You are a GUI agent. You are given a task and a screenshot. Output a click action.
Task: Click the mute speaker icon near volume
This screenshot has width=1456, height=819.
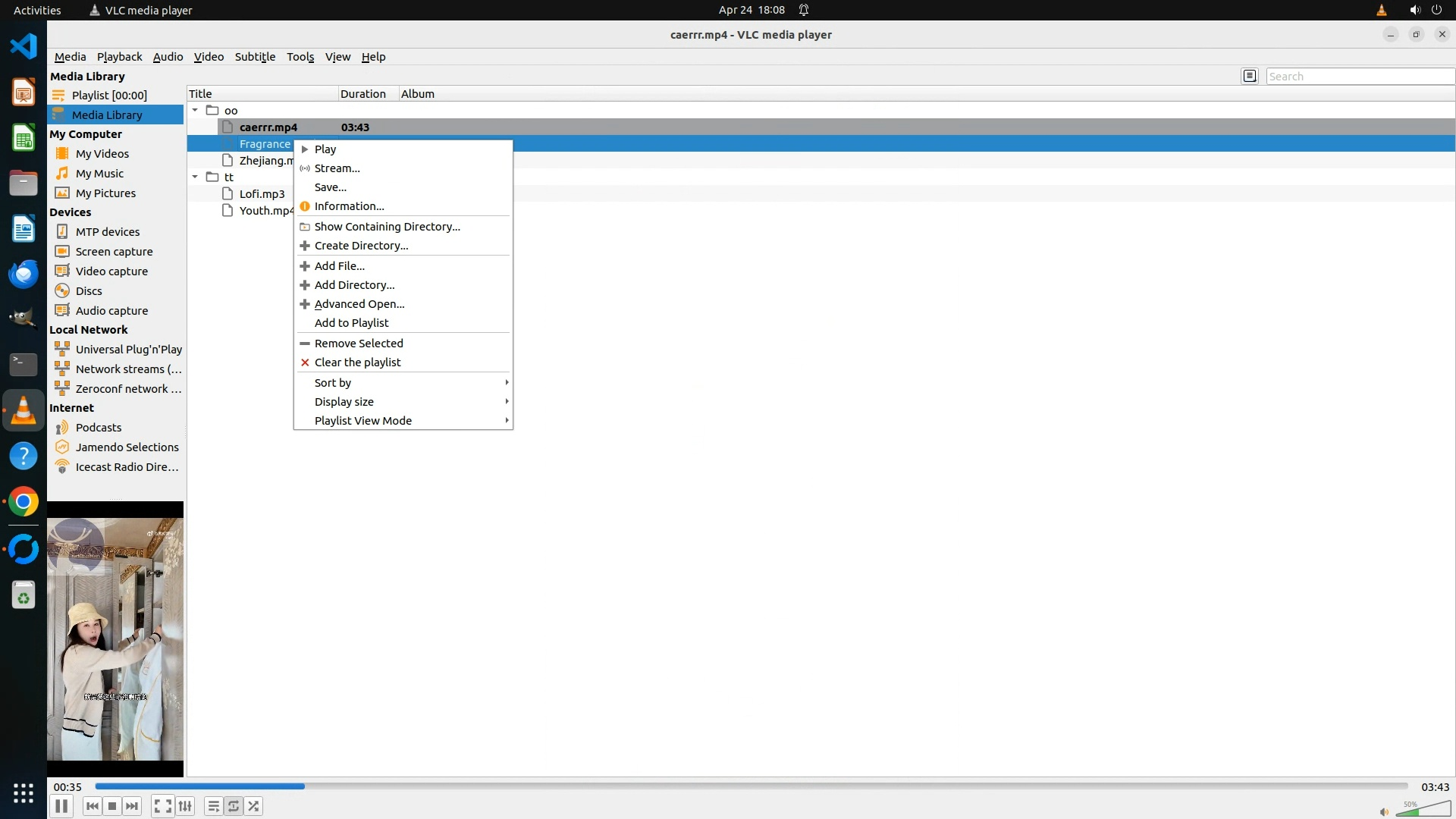pyautogui.click(x=1384, y=812)
